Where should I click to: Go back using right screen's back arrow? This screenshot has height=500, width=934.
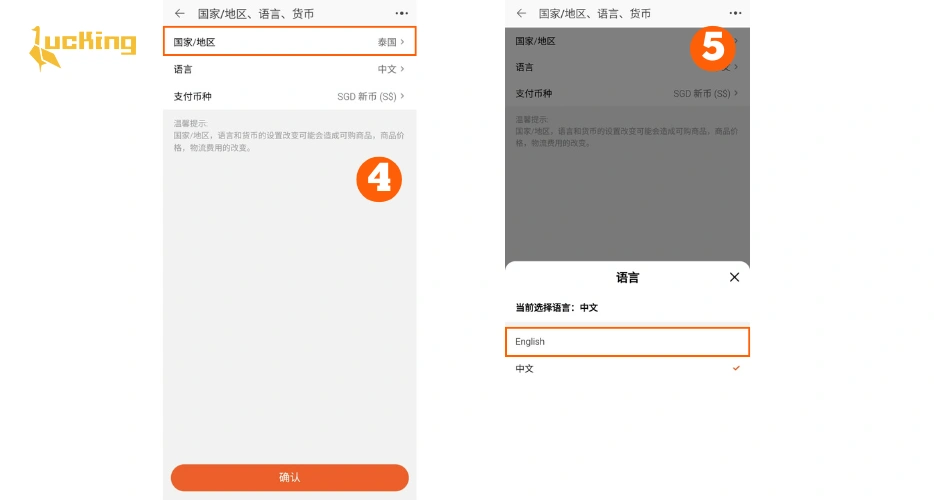(521, 13)
